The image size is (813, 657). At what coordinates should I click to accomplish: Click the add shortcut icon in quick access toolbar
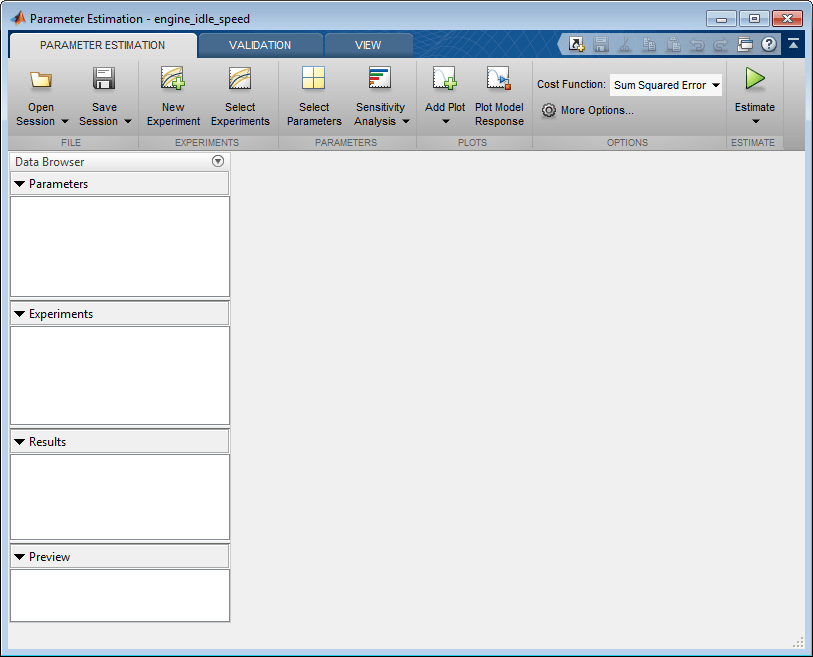pyautogui.click(x=576, y=45)
